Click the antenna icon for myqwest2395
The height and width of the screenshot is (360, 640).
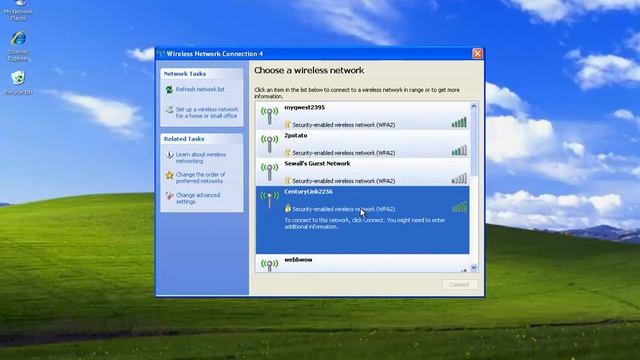(269, 116)
